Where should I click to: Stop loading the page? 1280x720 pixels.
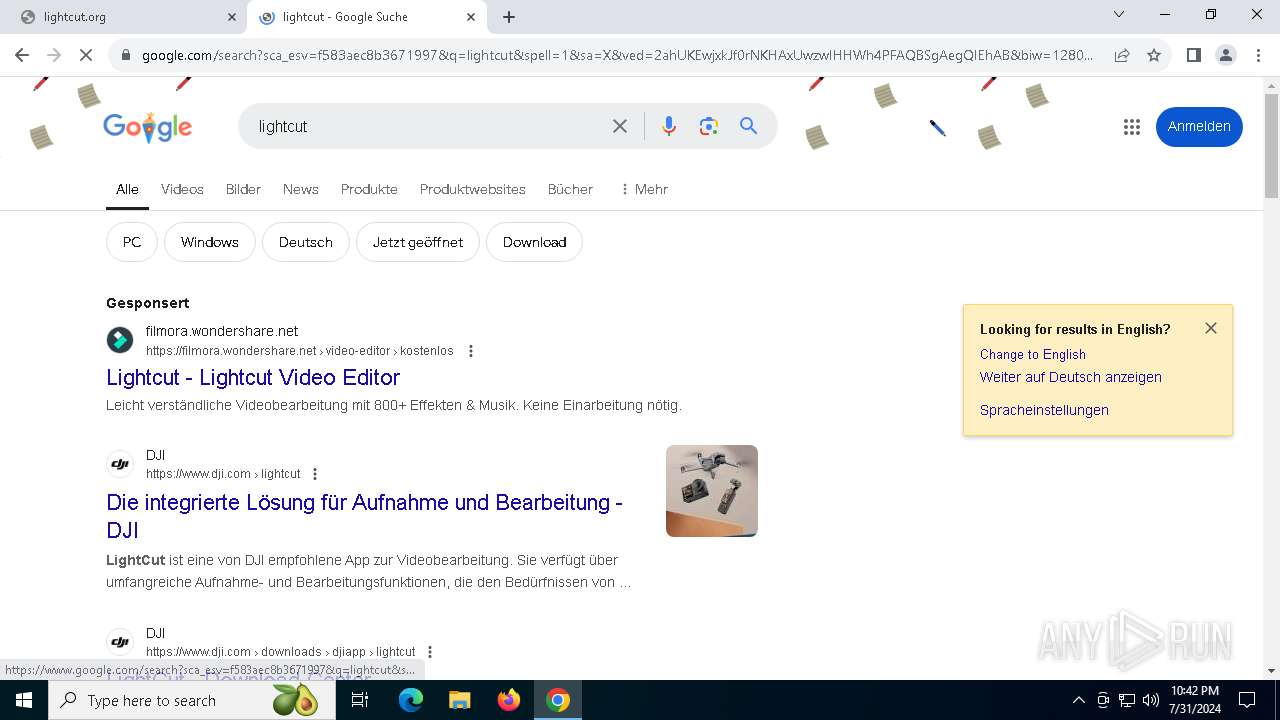(x=86, y=55)
